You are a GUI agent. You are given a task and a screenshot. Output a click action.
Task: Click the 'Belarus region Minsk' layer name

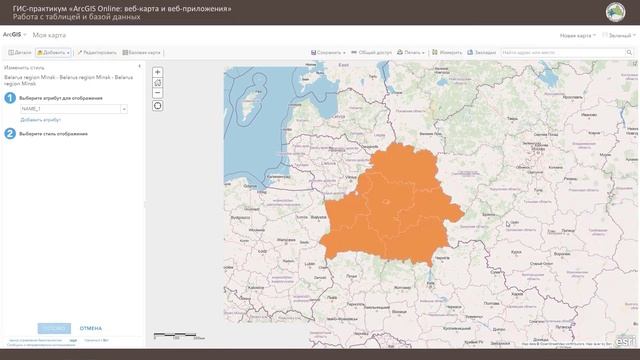69,80
